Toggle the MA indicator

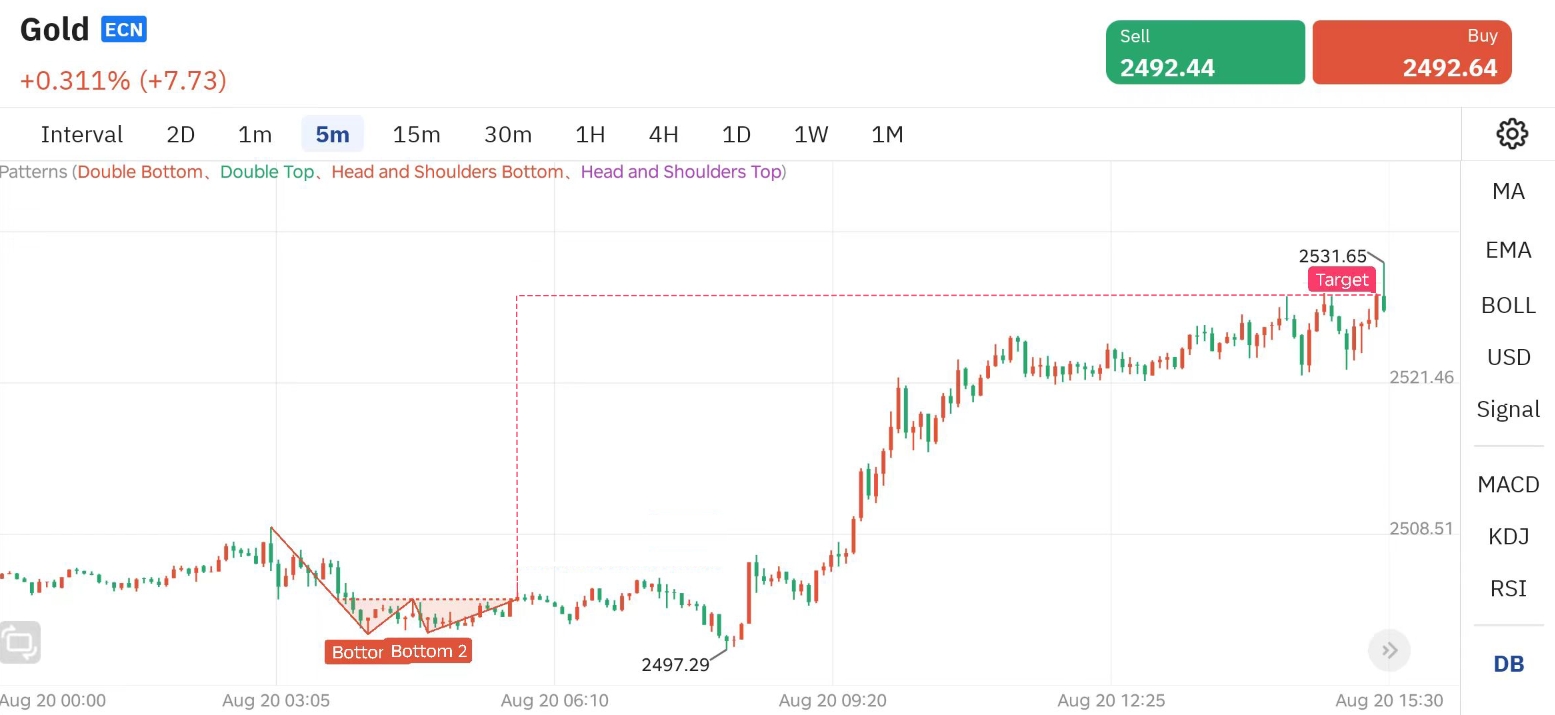coord(1508,192)
